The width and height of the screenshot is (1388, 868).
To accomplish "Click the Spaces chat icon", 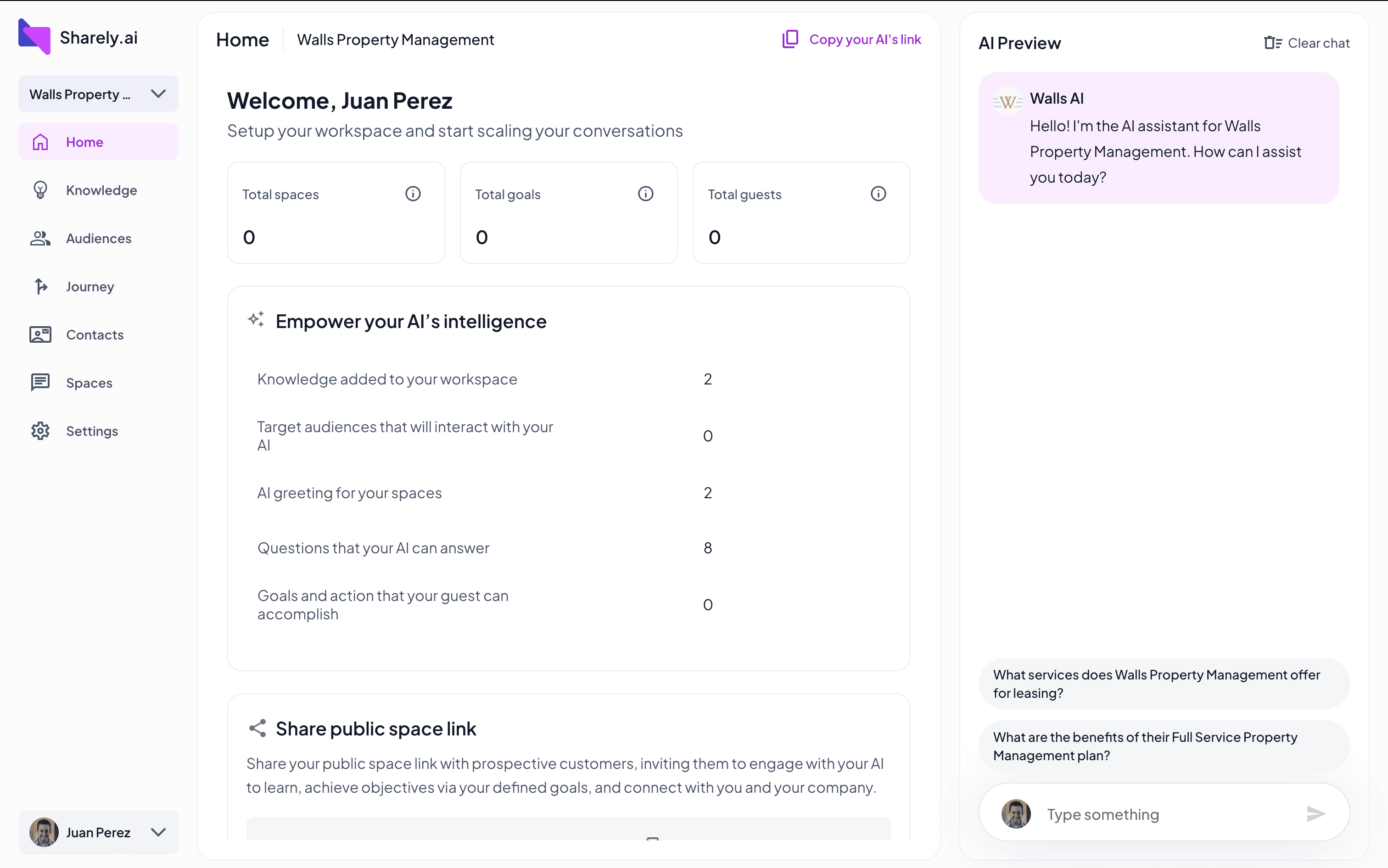I will pos(40,382).
